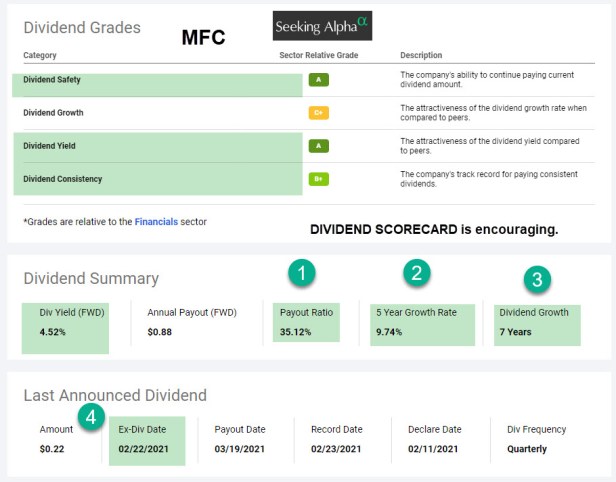Viewport: 616px width, 482px height.
Task: Click the Dividend Consistency B+ grade badge
Action: 319,180
